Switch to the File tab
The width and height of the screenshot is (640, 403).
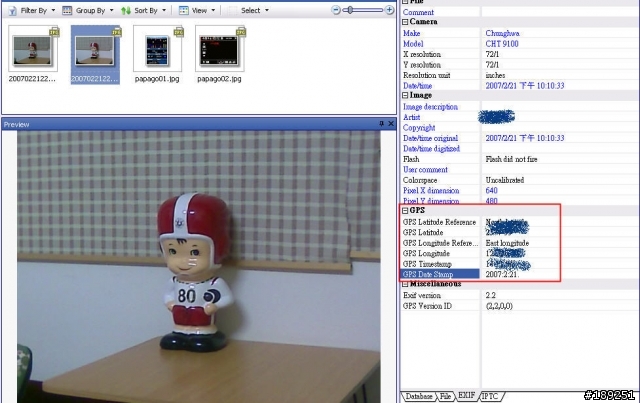click(445, 396)
